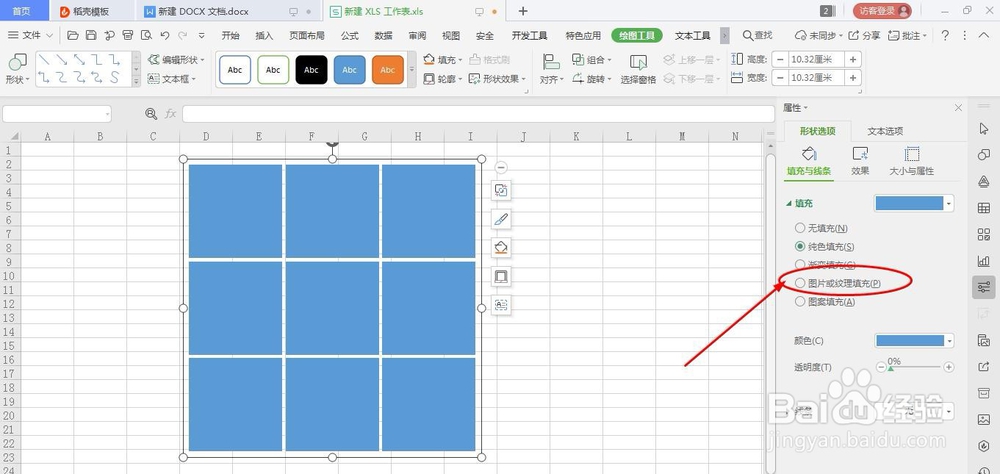This screenshot has width=1000, height=474.
Task: Switch to the 文本工具 ribbon tab
Action: click(x=693, y=36)
